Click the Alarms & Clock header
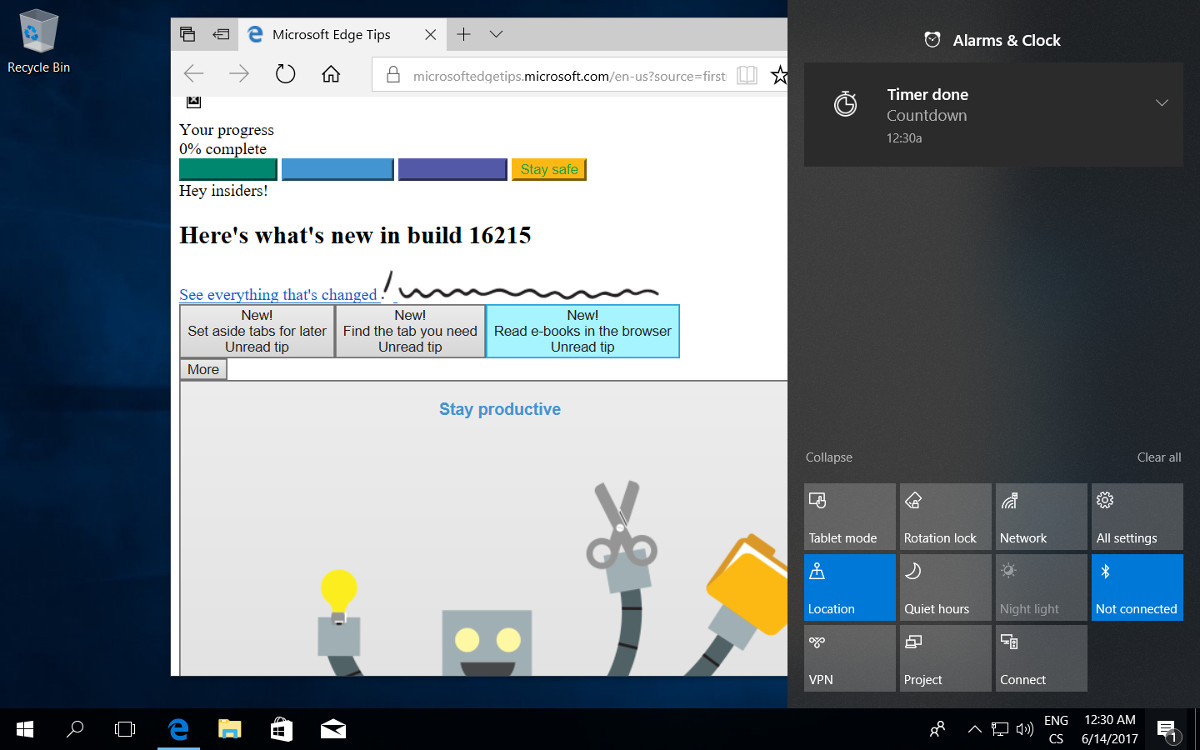Screen dimensions: 1200x750 [993, 40]
